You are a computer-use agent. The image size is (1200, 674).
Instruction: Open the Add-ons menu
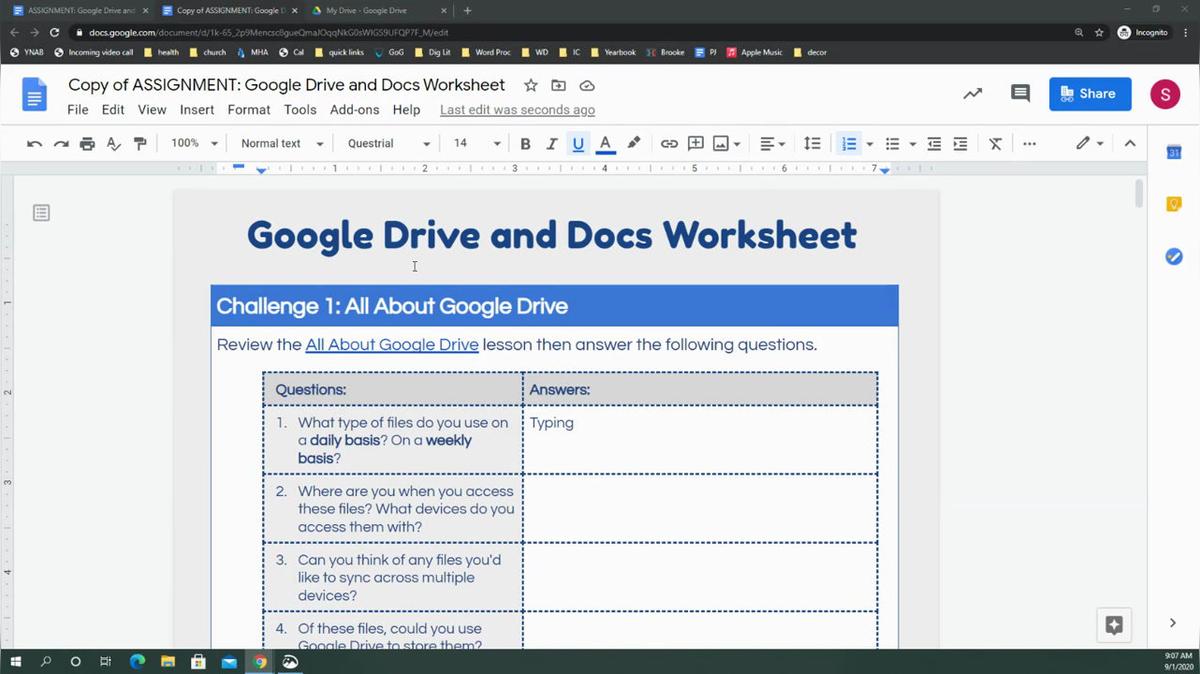tap(355, 110)
